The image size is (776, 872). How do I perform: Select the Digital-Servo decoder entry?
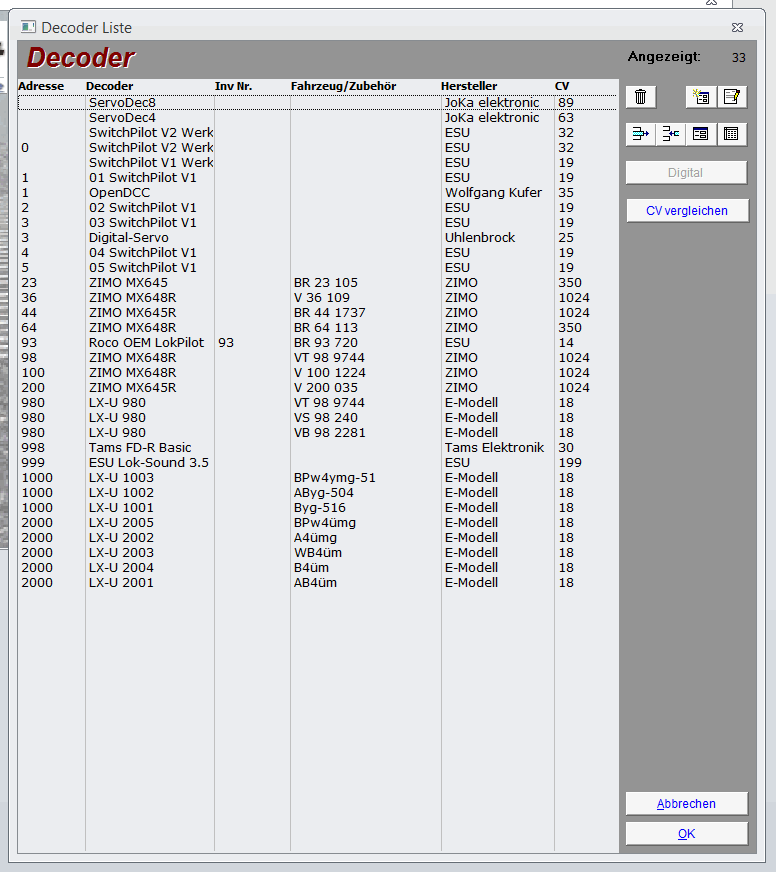click(x=128, y=238)
